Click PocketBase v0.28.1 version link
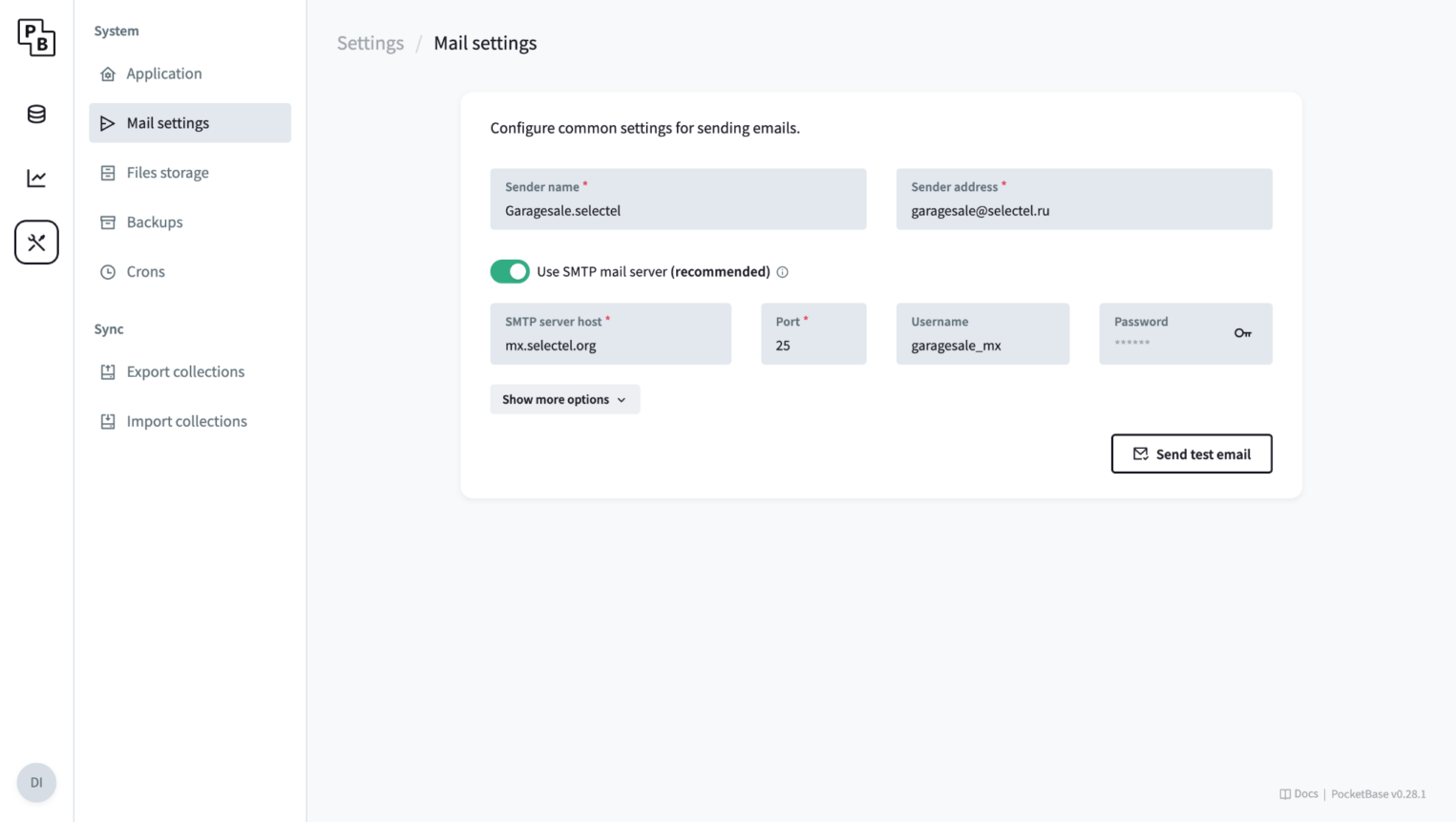1456x822 pixels. click(x=1379, y=794)
